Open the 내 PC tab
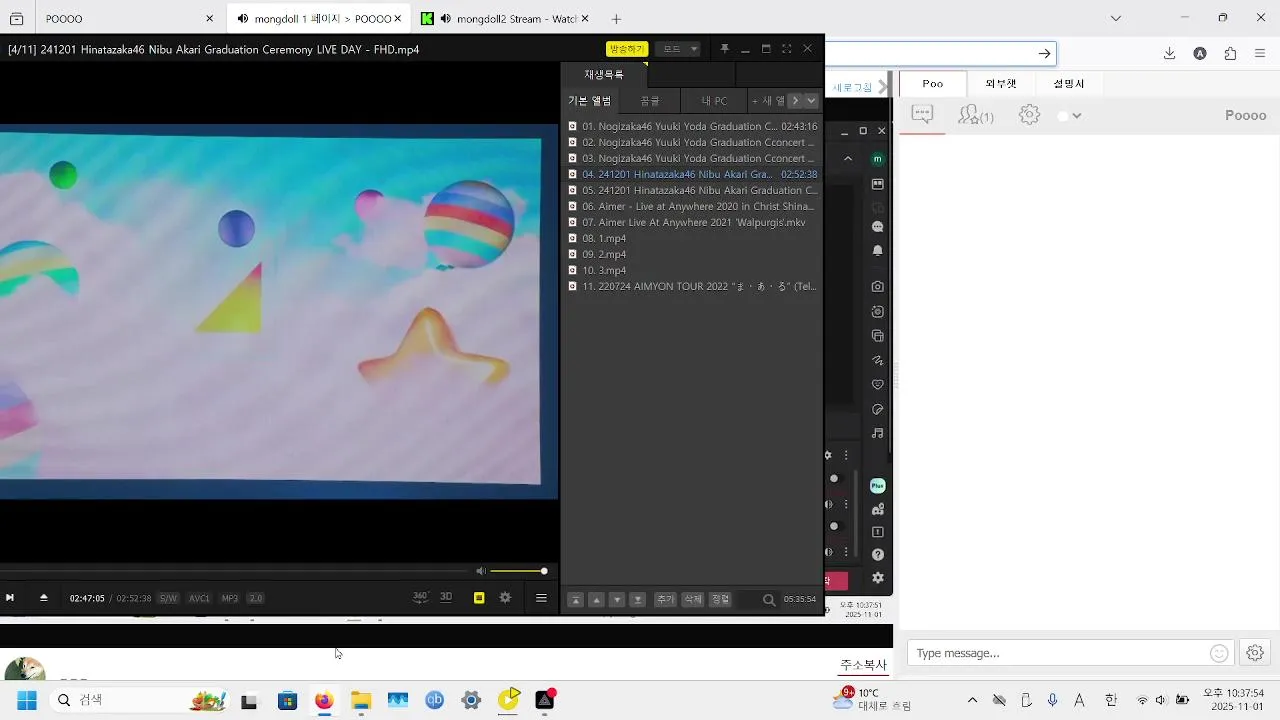Screen dimensions: 1280x720 tap(714, 101)
